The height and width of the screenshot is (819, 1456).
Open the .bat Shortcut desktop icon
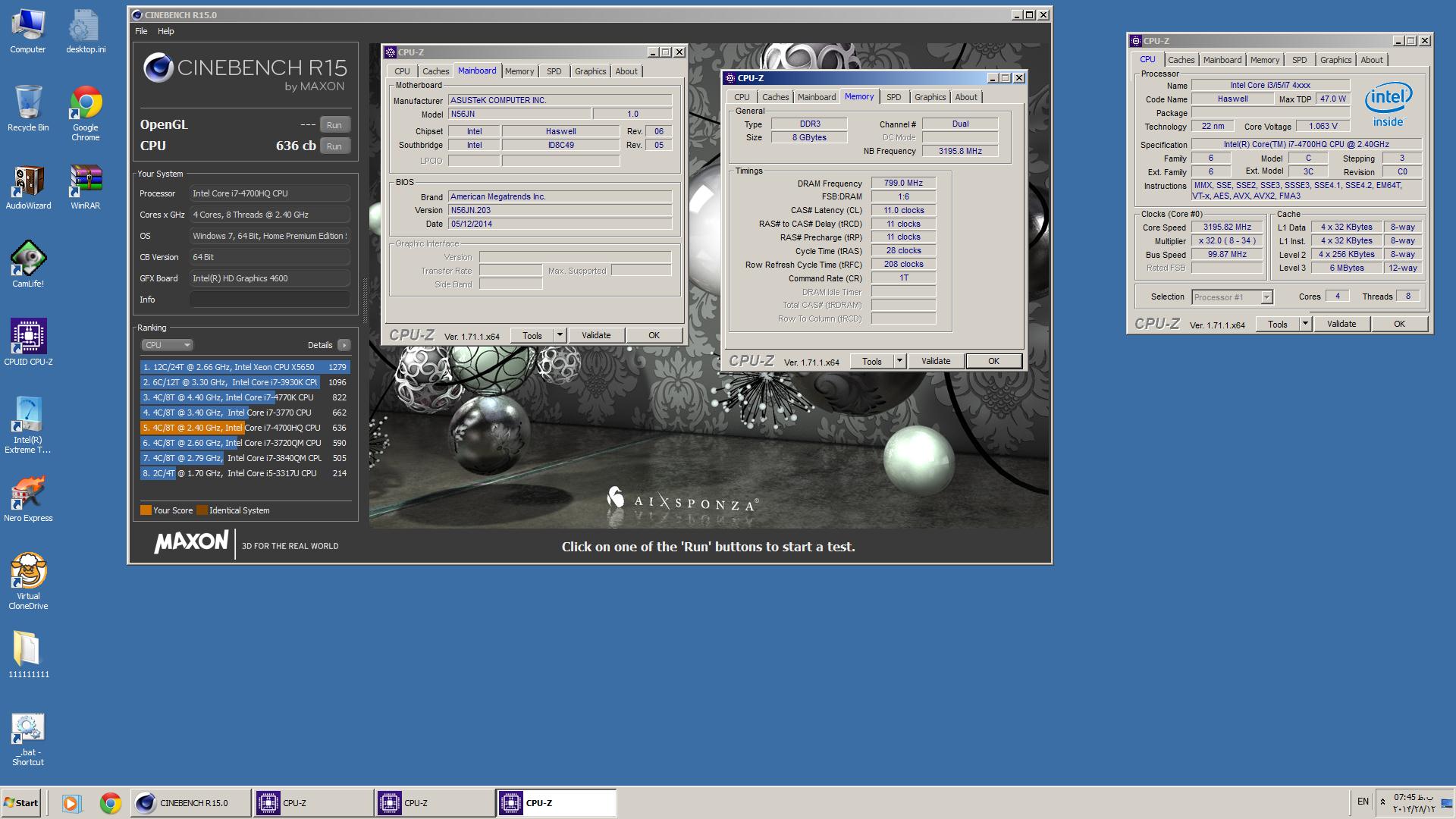[28, 740]
